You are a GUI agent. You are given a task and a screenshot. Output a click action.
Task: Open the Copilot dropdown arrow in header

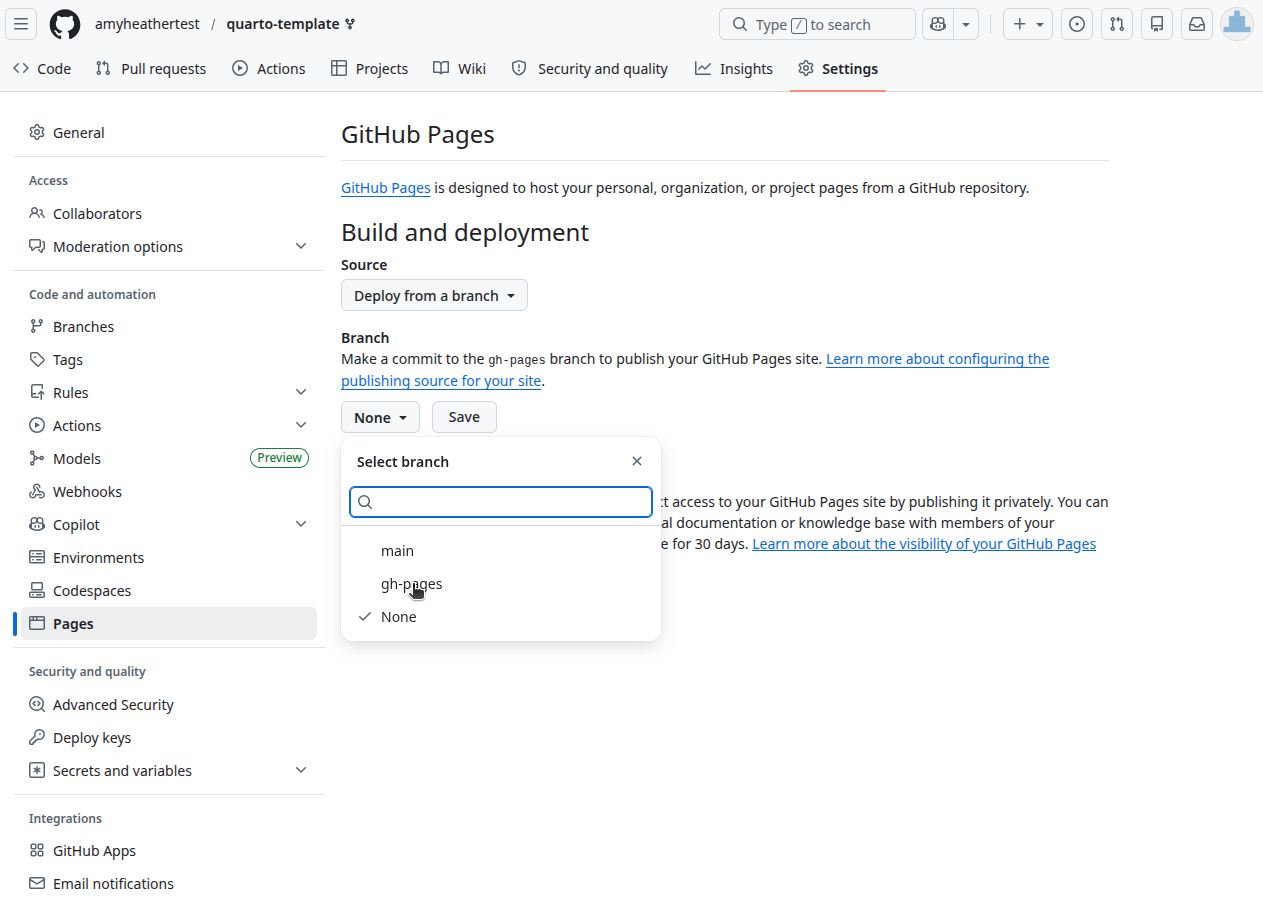click(x=966, y=24)
